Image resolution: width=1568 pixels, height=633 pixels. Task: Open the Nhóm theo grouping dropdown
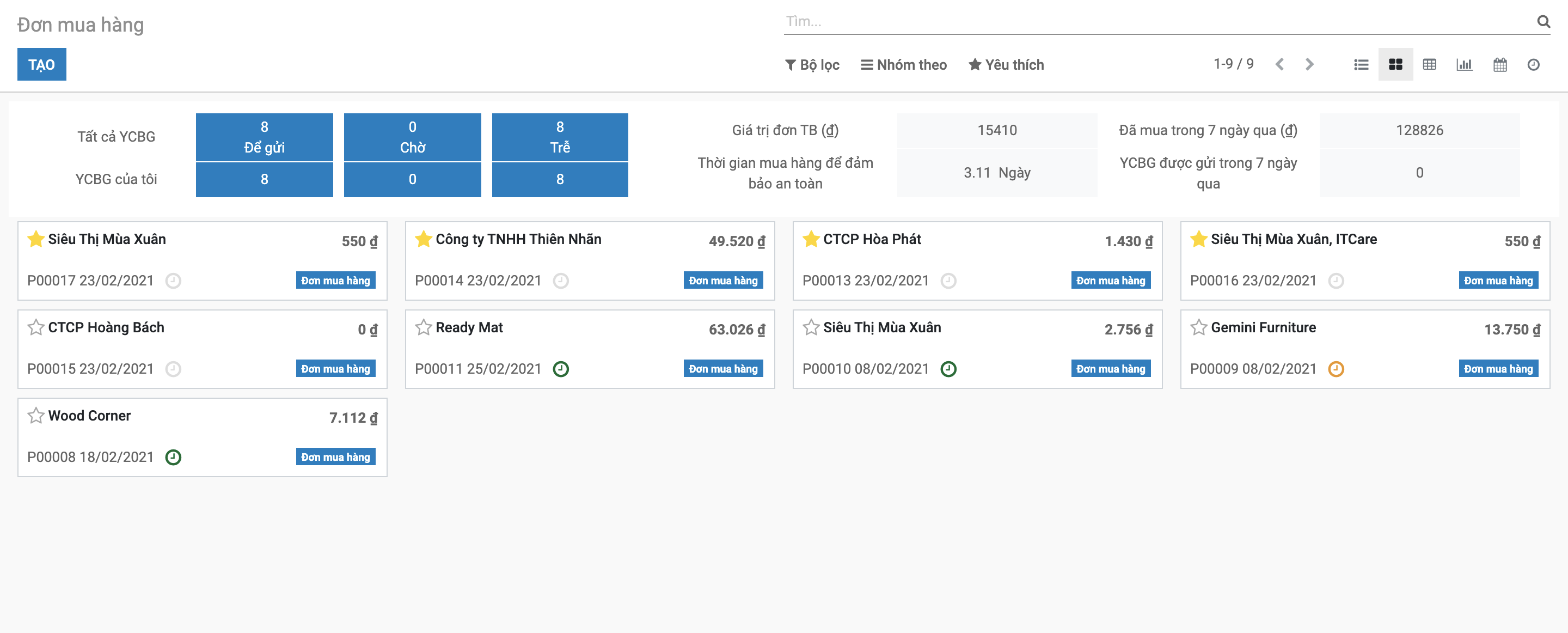tap(903, 65)
